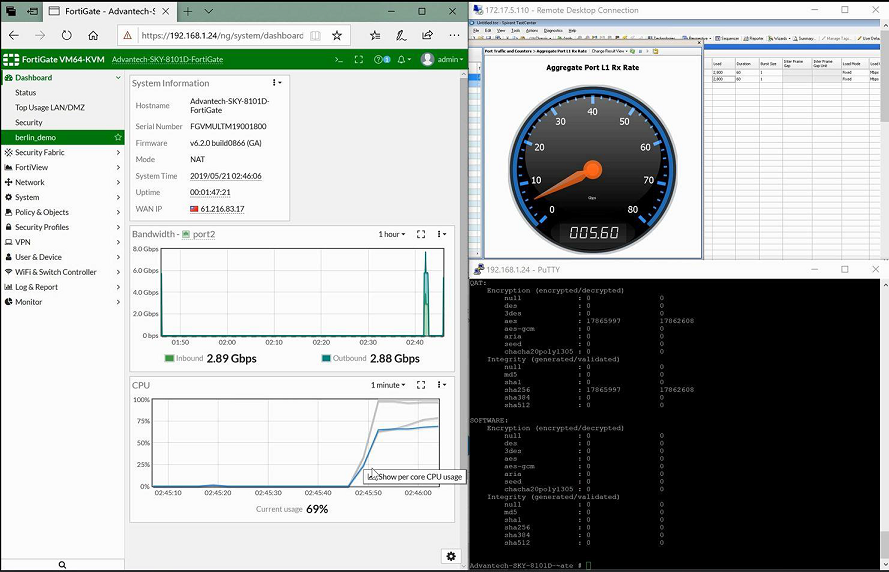Toggle Inbound series legend swatch
889x572 pixels.
pos(169,358)
